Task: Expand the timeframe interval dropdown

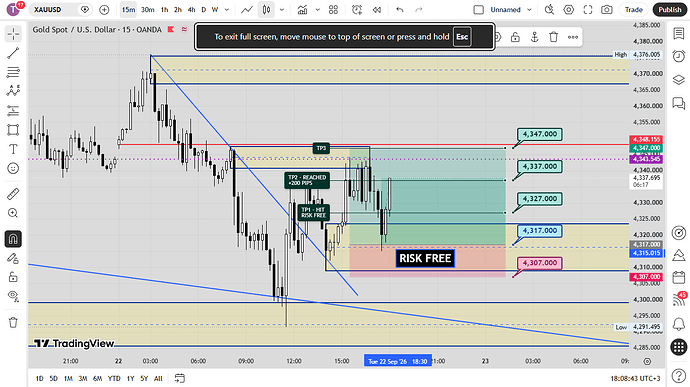Action: pyautogui.click(x=227, y=9)
